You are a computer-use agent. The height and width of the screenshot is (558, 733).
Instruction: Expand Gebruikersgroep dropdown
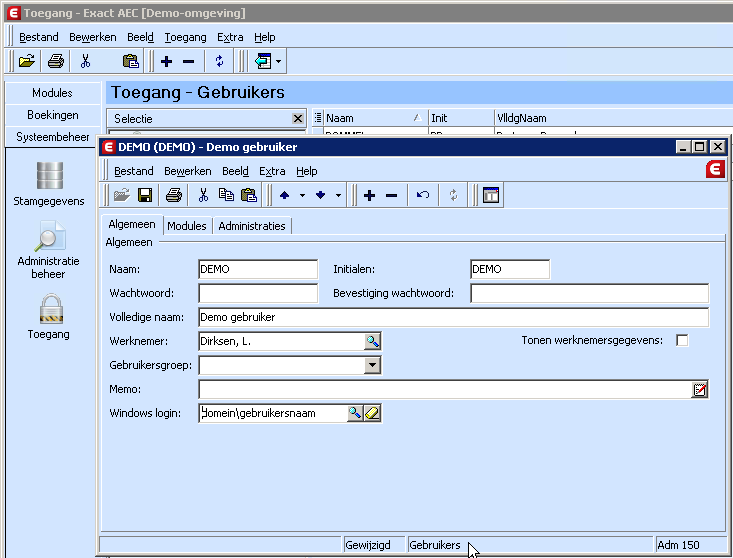(373, 365)
